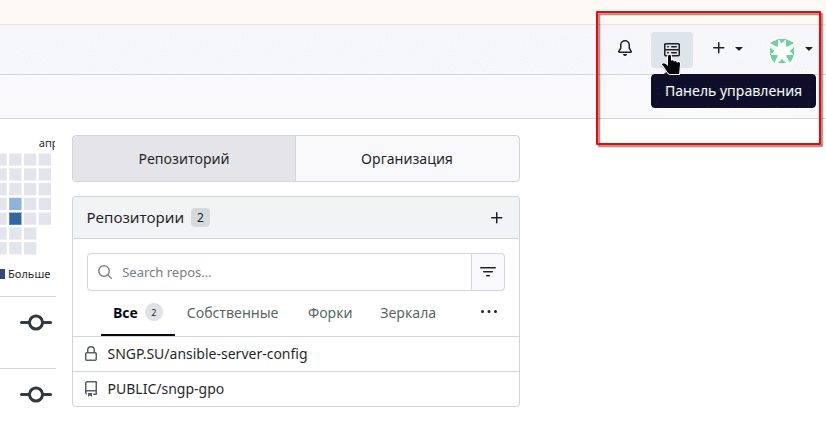The width and height of the screenshot is (826, 426).
Task: Select the Форки filter tab
Action: [x=330, y=313]
